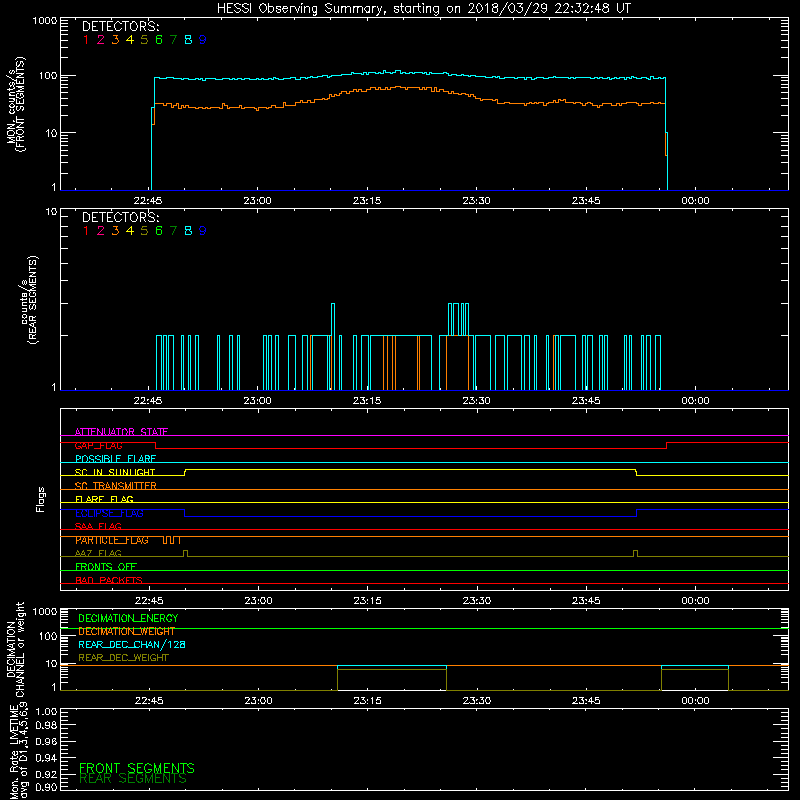Click the 23:00 tick under the rear segments plot
This screenshot has height=800, width=800.
coord(258,401)
